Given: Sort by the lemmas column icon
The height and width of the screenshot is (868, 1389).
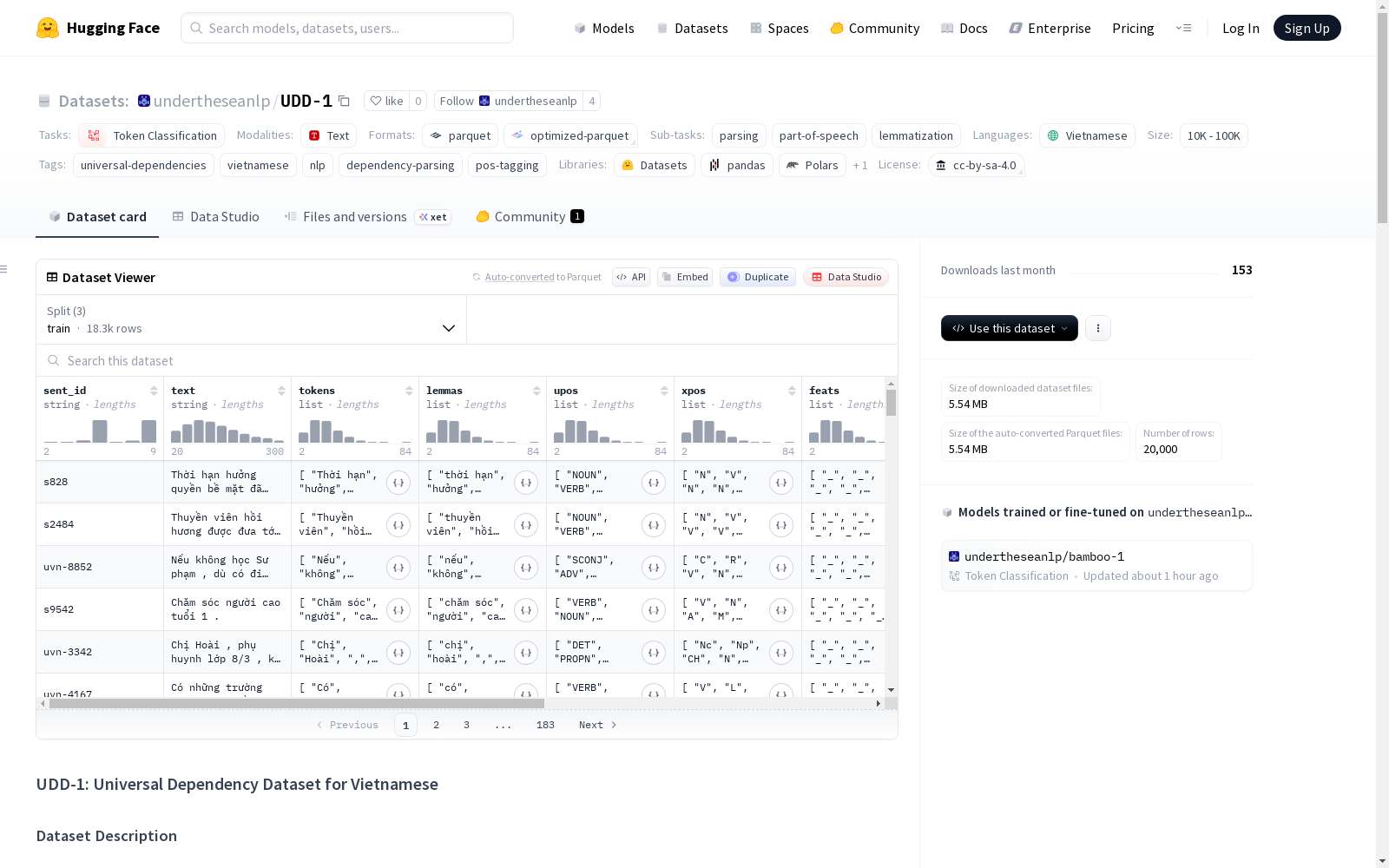Looking at the screenshot, I should click(537, 391).
